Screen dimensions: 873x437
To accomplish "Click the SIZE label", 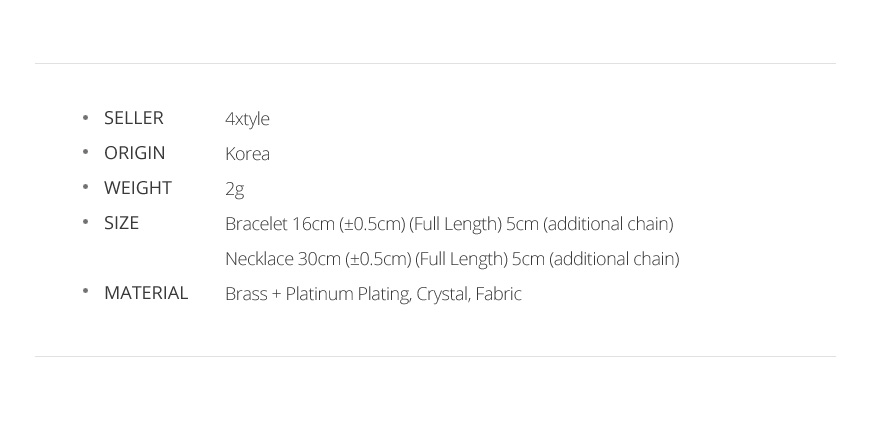I will [x=121, y=223].
